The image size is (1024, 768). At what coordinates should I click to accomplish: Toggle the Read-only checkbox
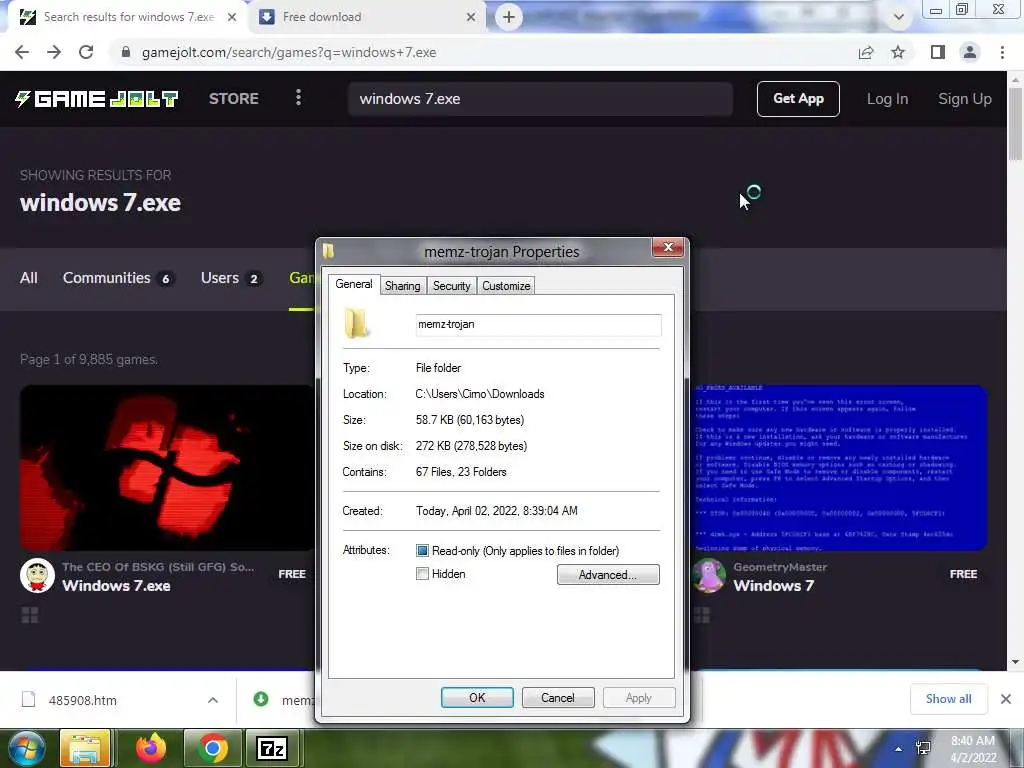pyautogui.click(x=423, y=551)
